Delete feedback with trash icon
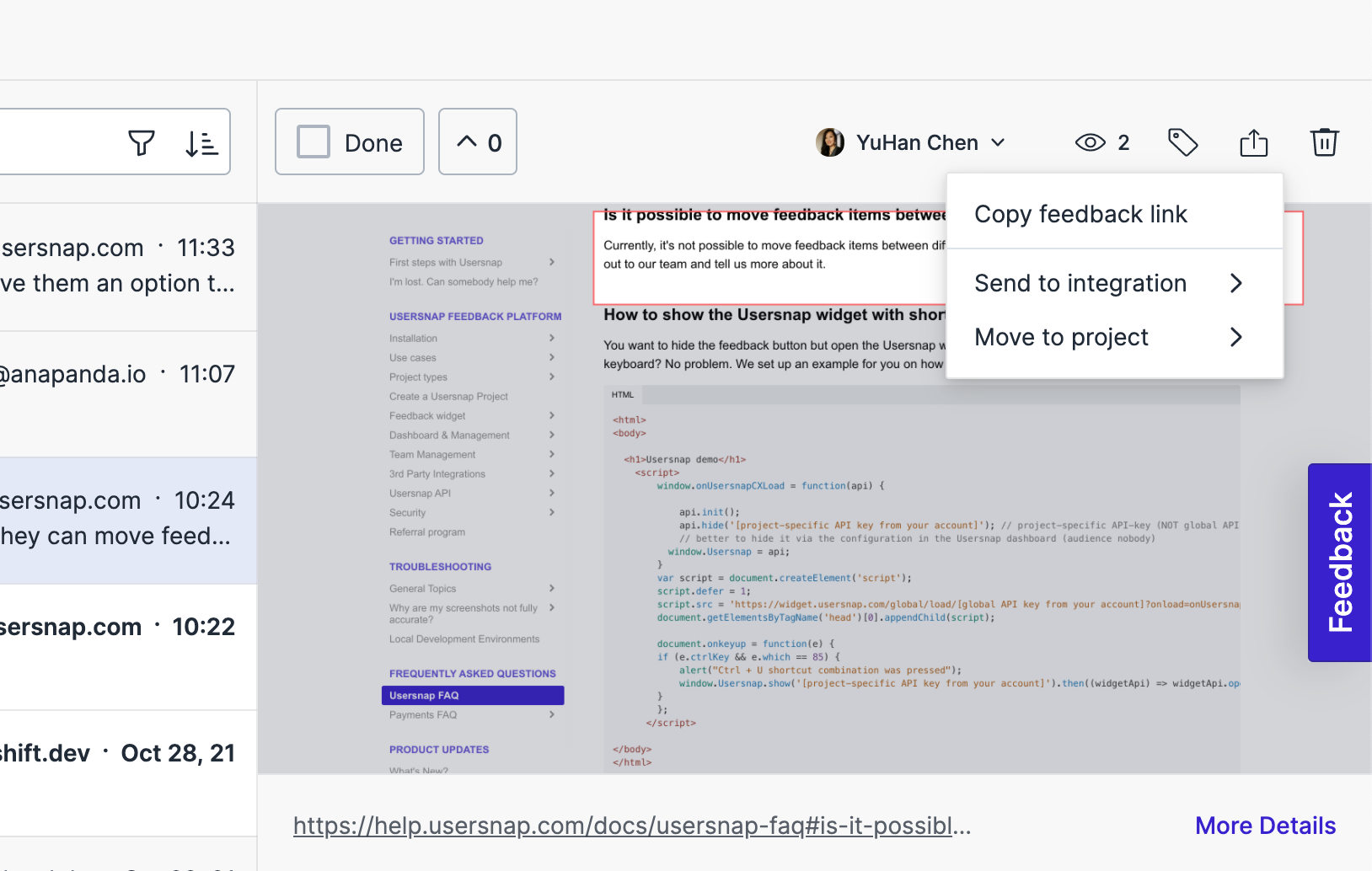This screenshot has height=871, width=1372. 1324,142
